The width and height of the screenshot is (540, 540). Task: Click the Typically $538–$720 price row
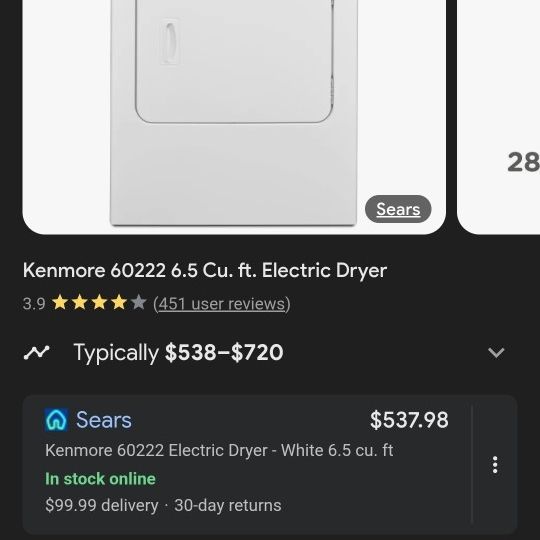point(264,353)
